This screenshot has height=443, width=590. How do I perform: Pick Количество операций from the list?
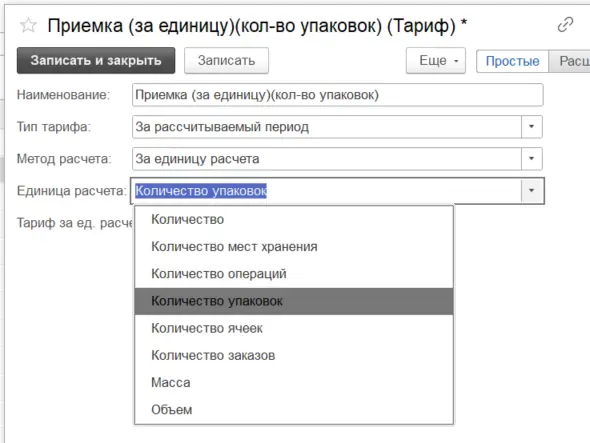coord(294,274)
